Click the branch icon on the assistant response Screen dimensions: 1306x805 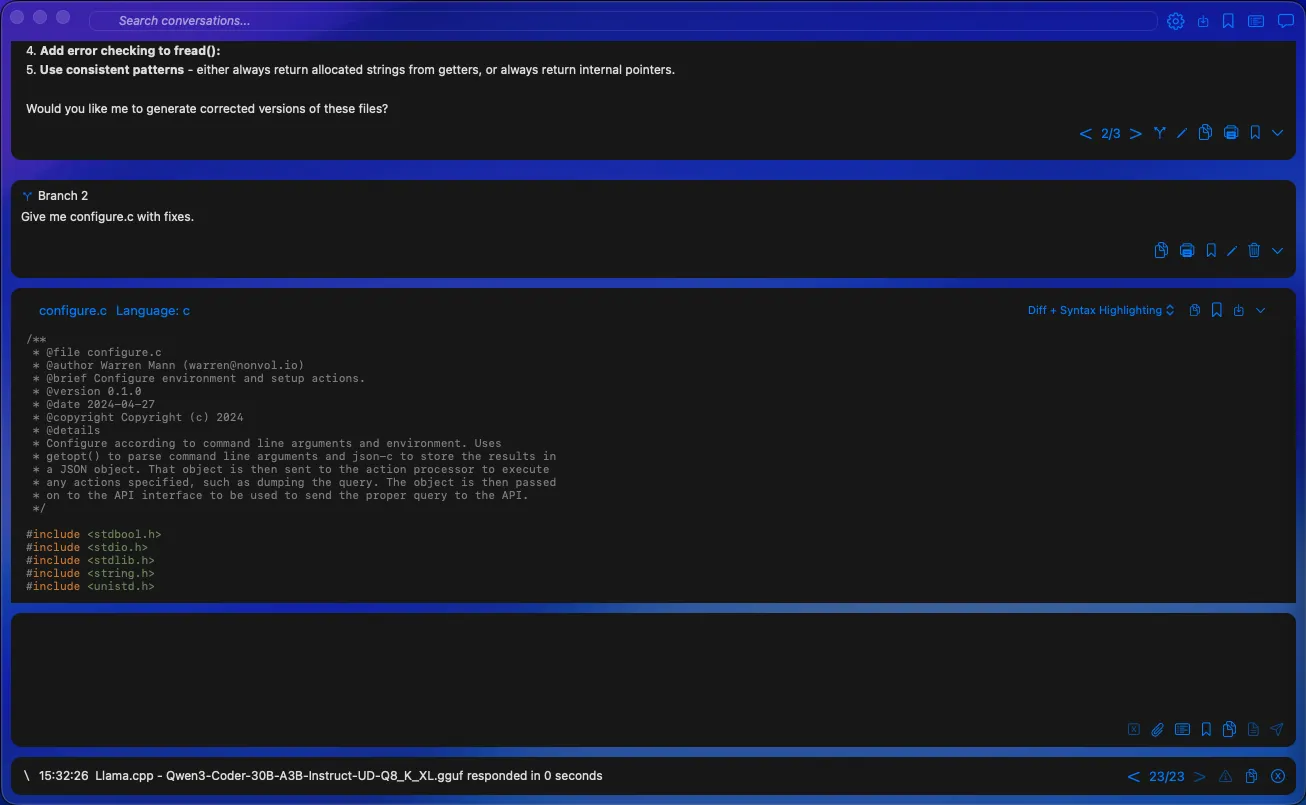1159,133
